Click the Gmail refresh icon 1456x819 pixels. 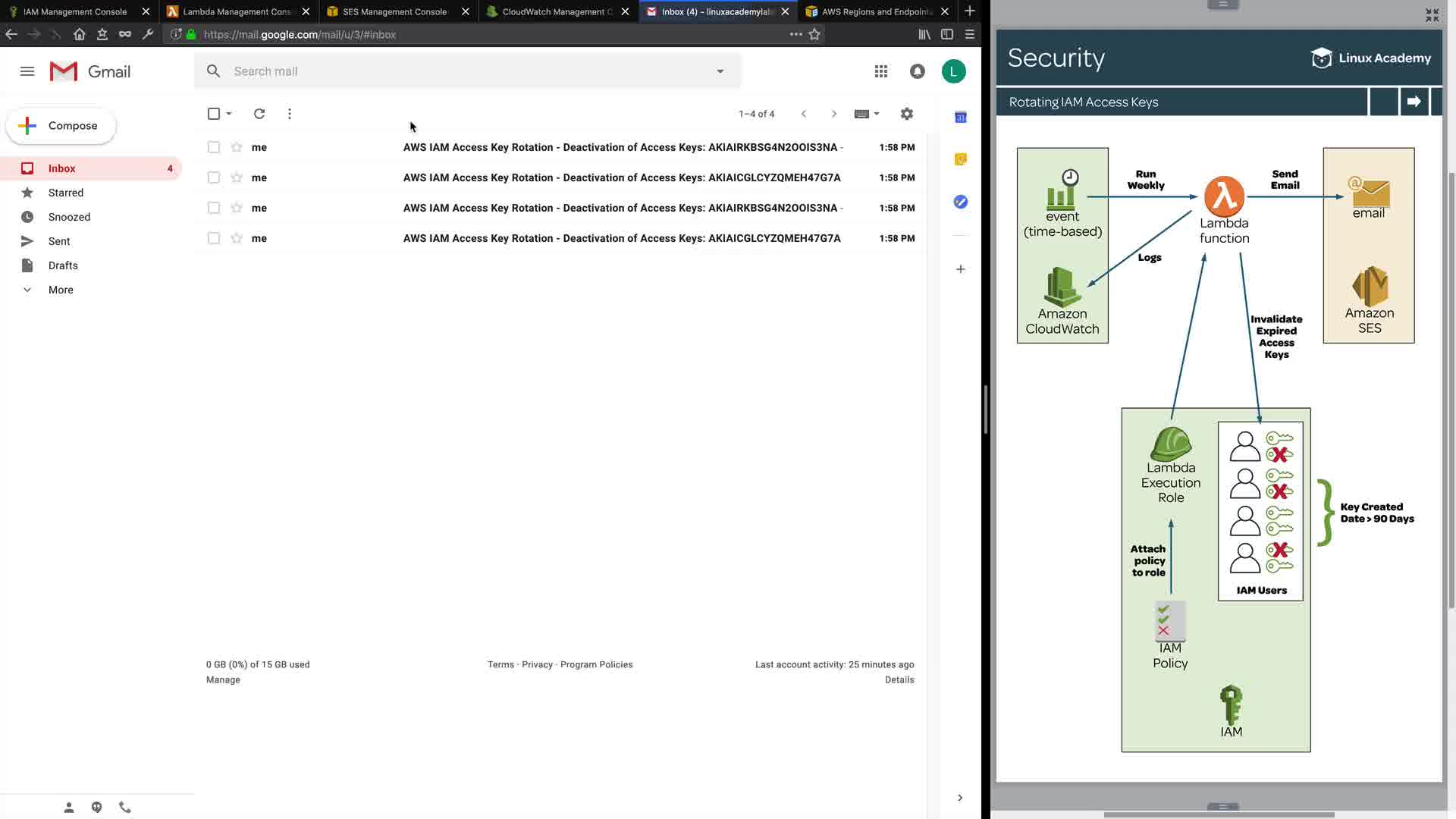click(259, 114)
